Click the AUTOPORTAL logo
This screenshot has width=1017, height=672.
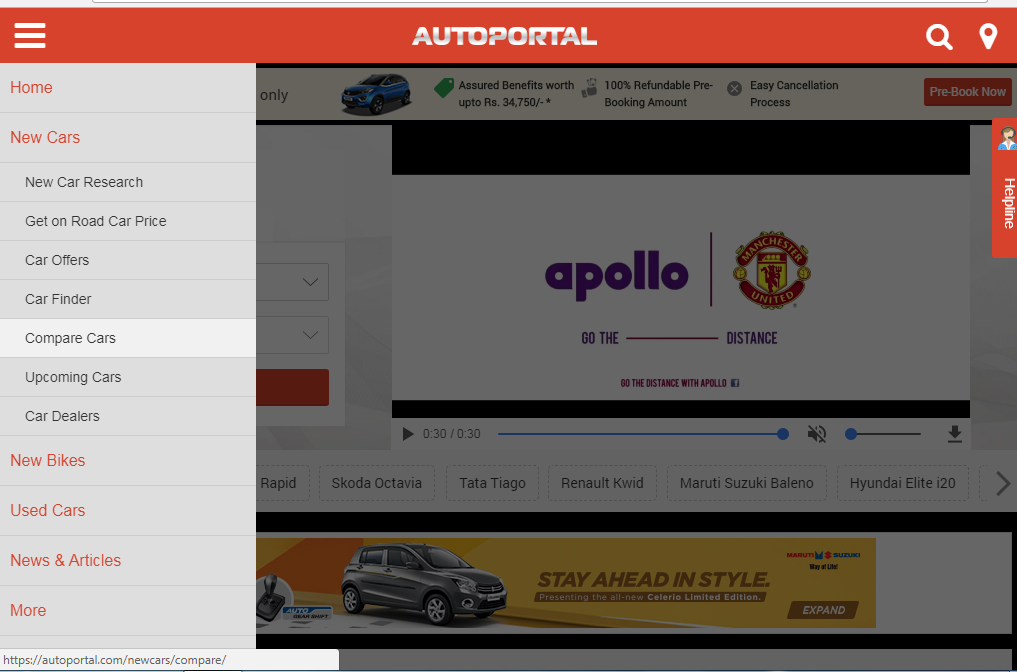click(505, 36)
